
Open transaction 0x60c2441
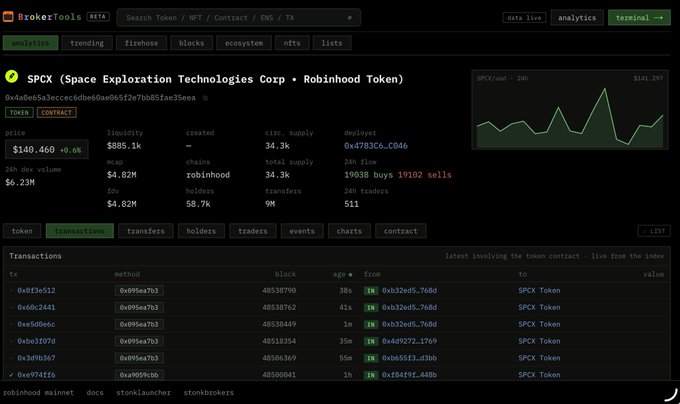pos(36,308)
